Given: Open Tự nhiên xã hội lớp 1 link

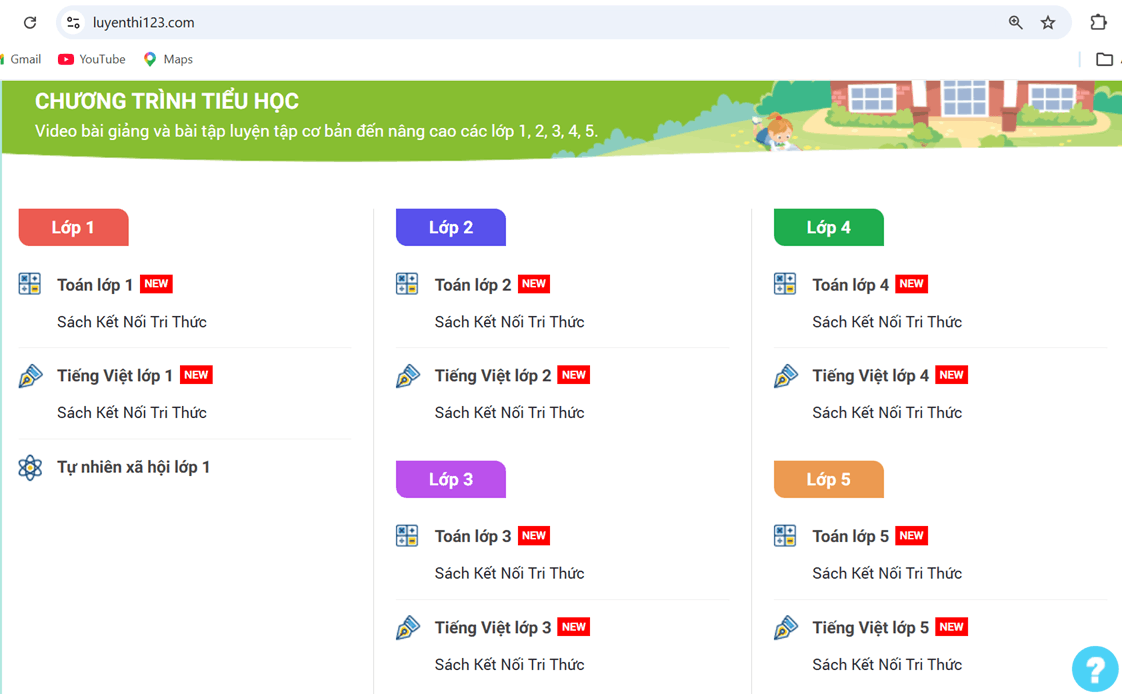Looking at the screenshot, I should coord(134,467).
